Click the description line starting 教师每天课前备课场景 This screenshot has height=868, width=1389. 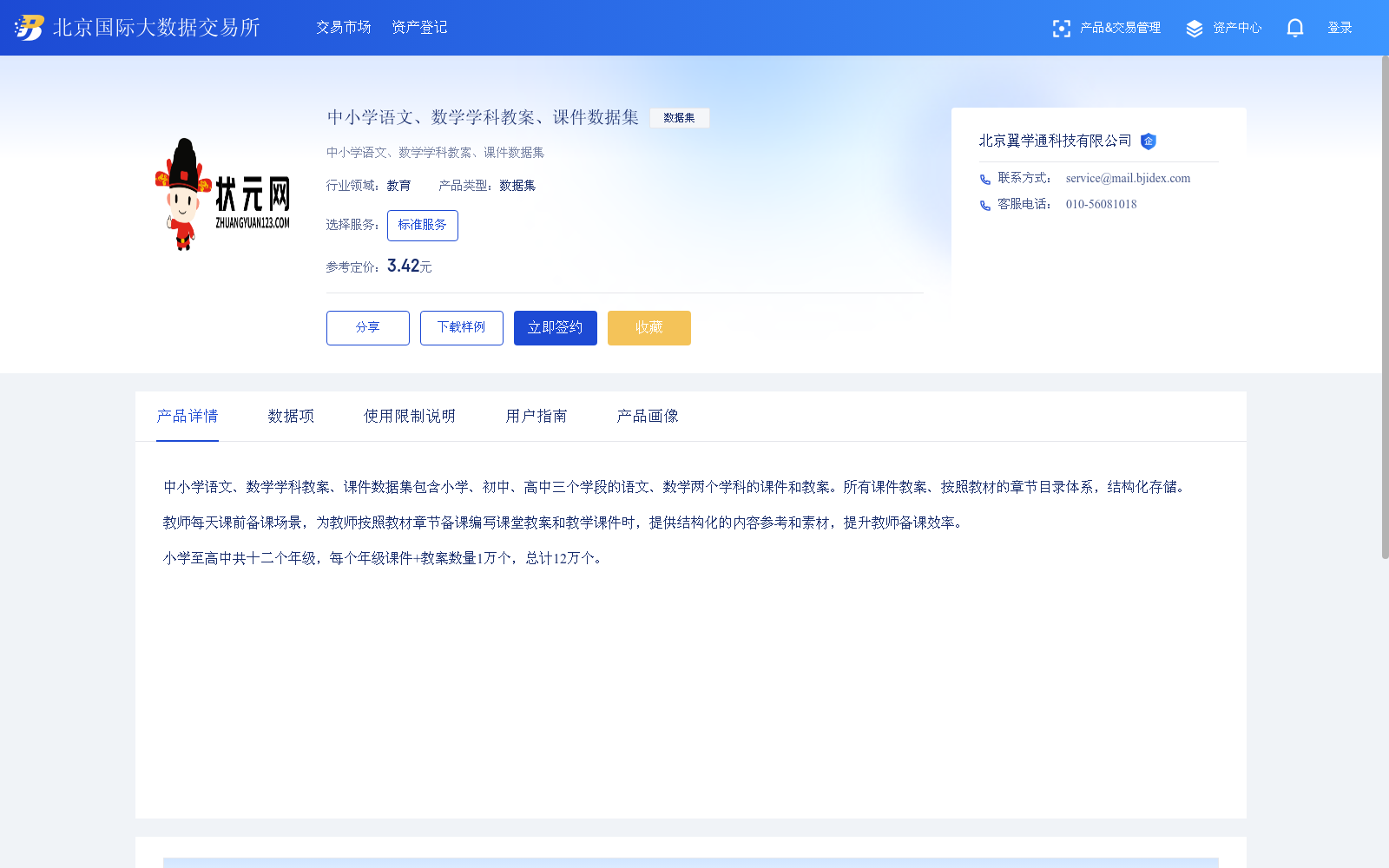pyautogui.click(x=564, y=523)
